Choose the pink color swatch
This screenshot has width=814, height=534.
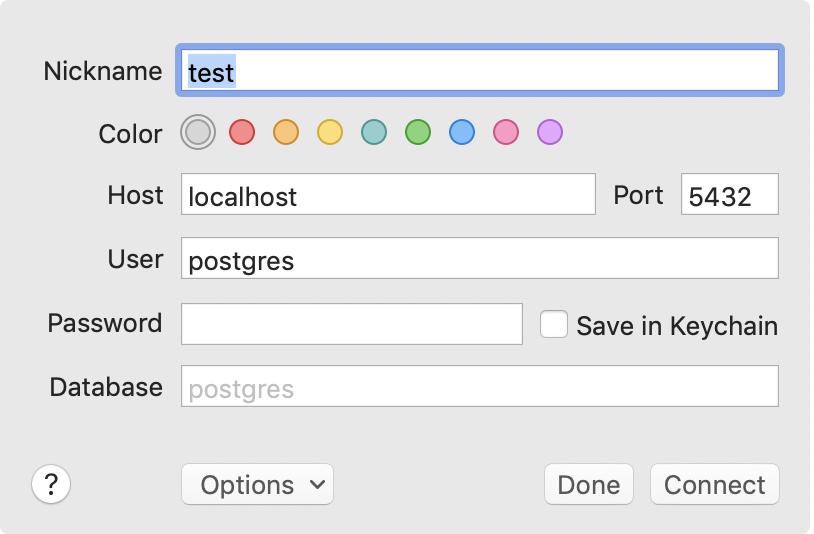tap(506, 132)
